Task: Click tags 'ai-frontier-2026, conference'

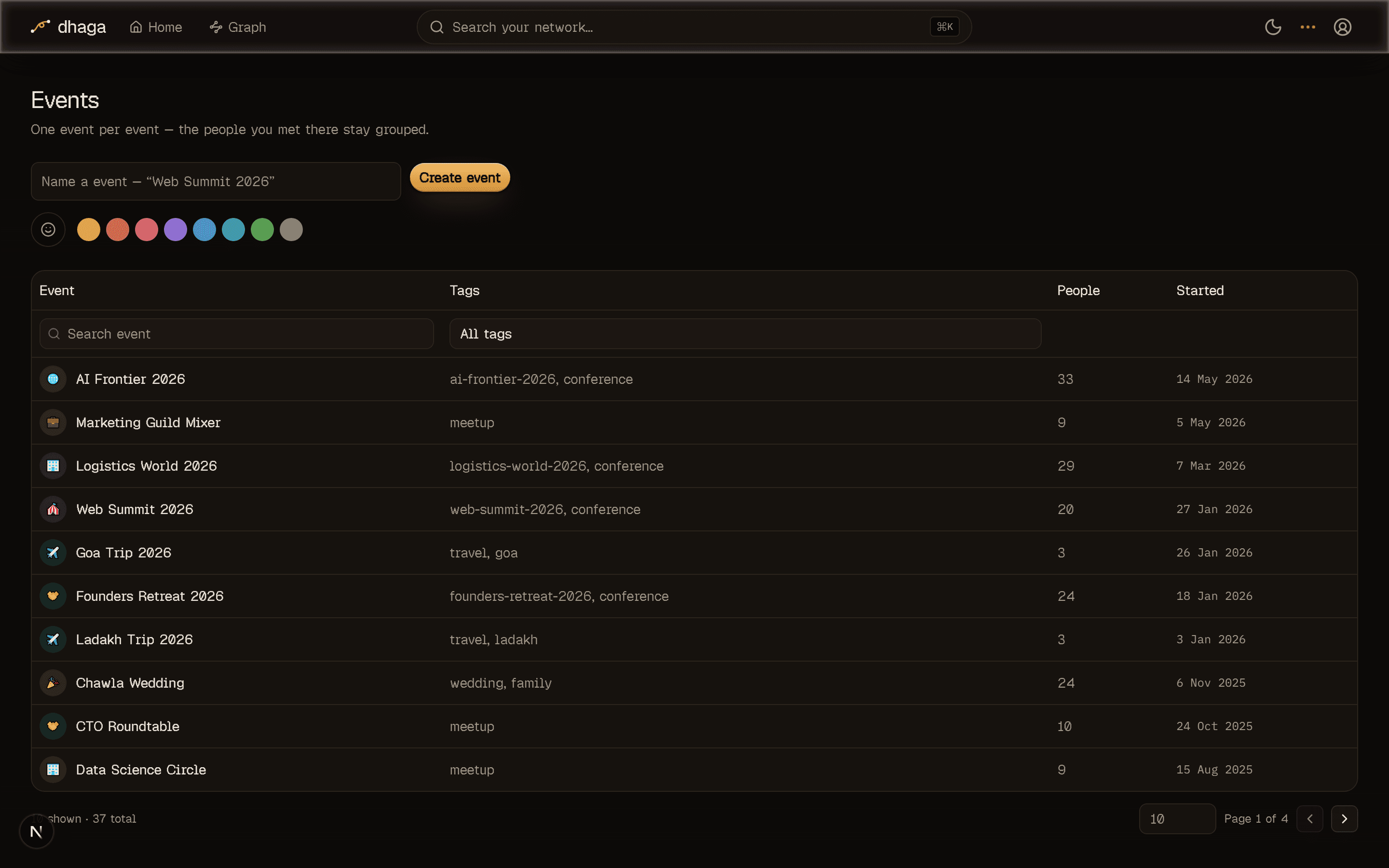Action: coord(541,379)
